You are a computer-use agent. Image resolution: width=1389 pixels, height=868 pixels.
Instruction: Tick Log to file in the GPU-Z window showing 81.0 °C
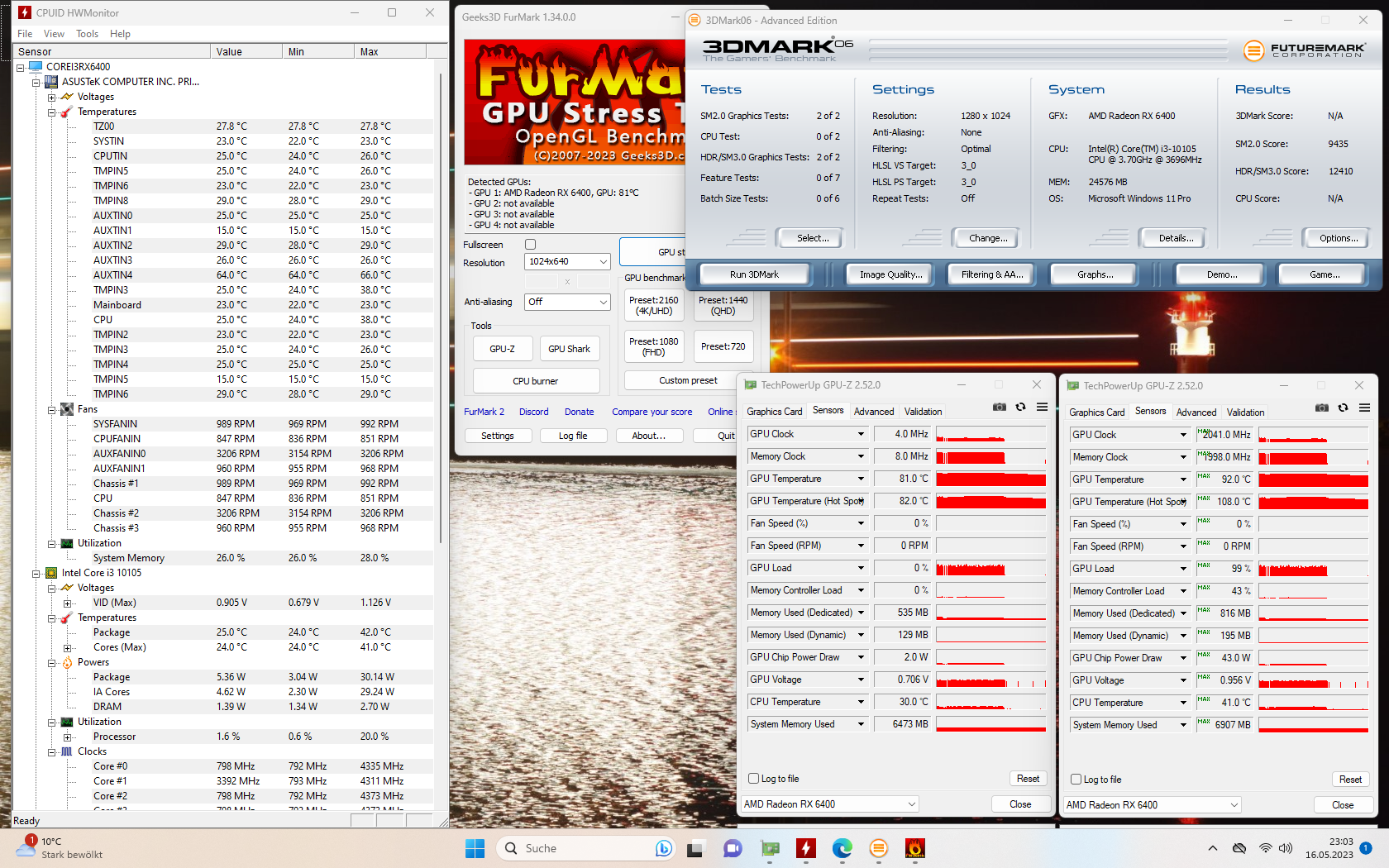click(753, 779)
